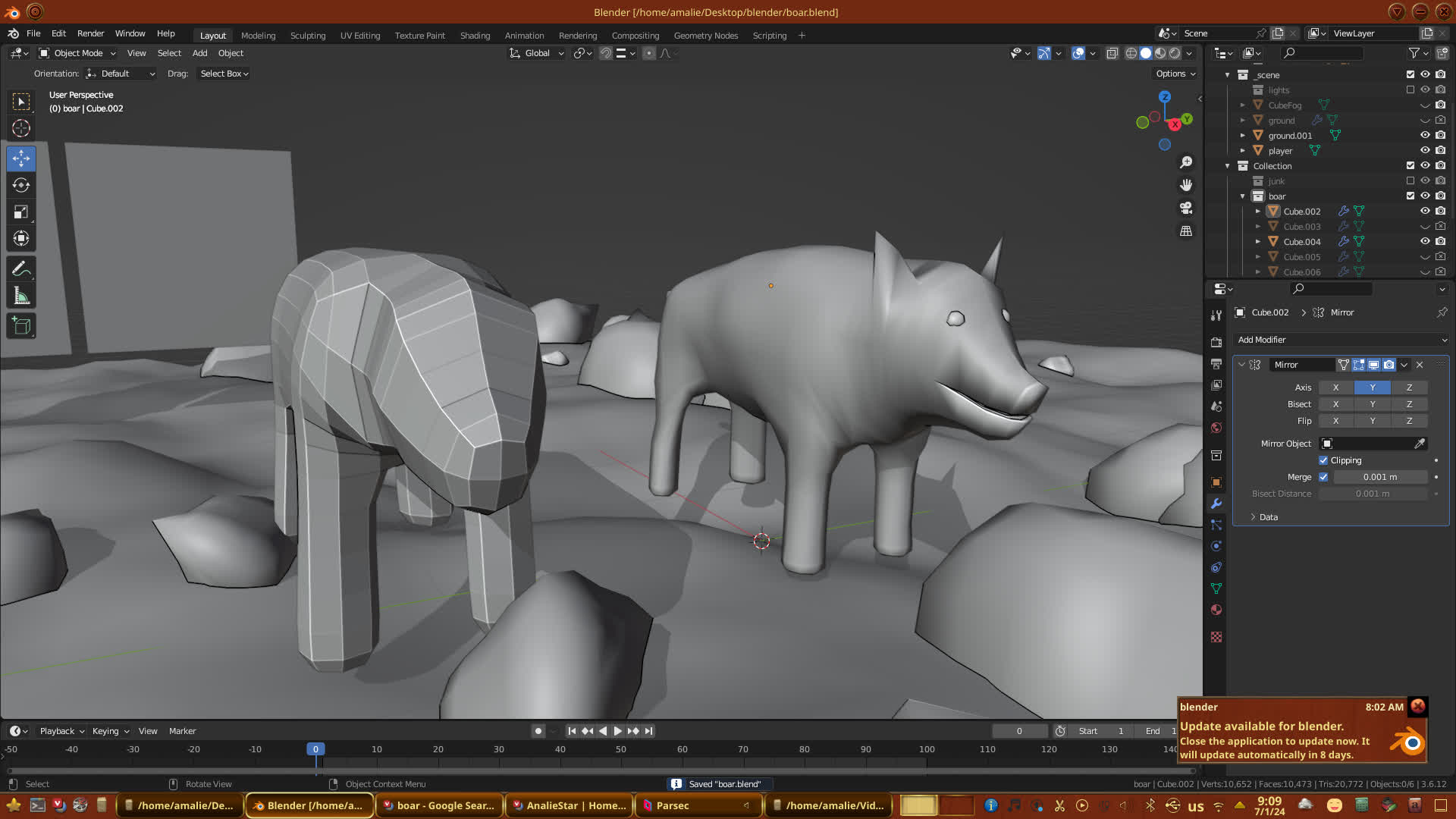Open the Material properties tab
This screenshot has width=1456, height=819.
click(x=1216, y=610)
